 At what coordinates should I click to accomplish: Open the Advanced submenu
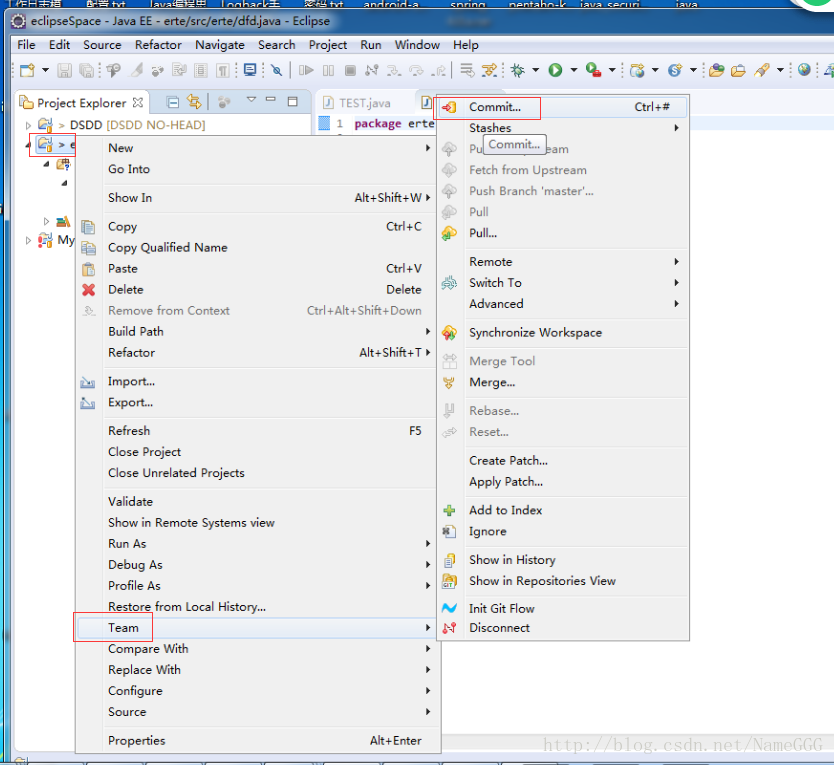pos(563,304)
